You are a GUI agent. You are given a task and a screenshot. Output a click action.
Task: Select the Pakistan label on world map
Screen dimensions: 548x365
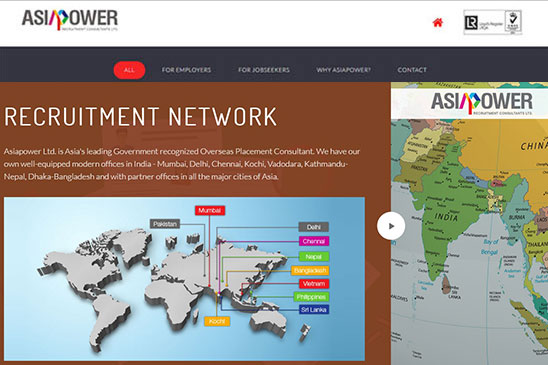point(165,224)
